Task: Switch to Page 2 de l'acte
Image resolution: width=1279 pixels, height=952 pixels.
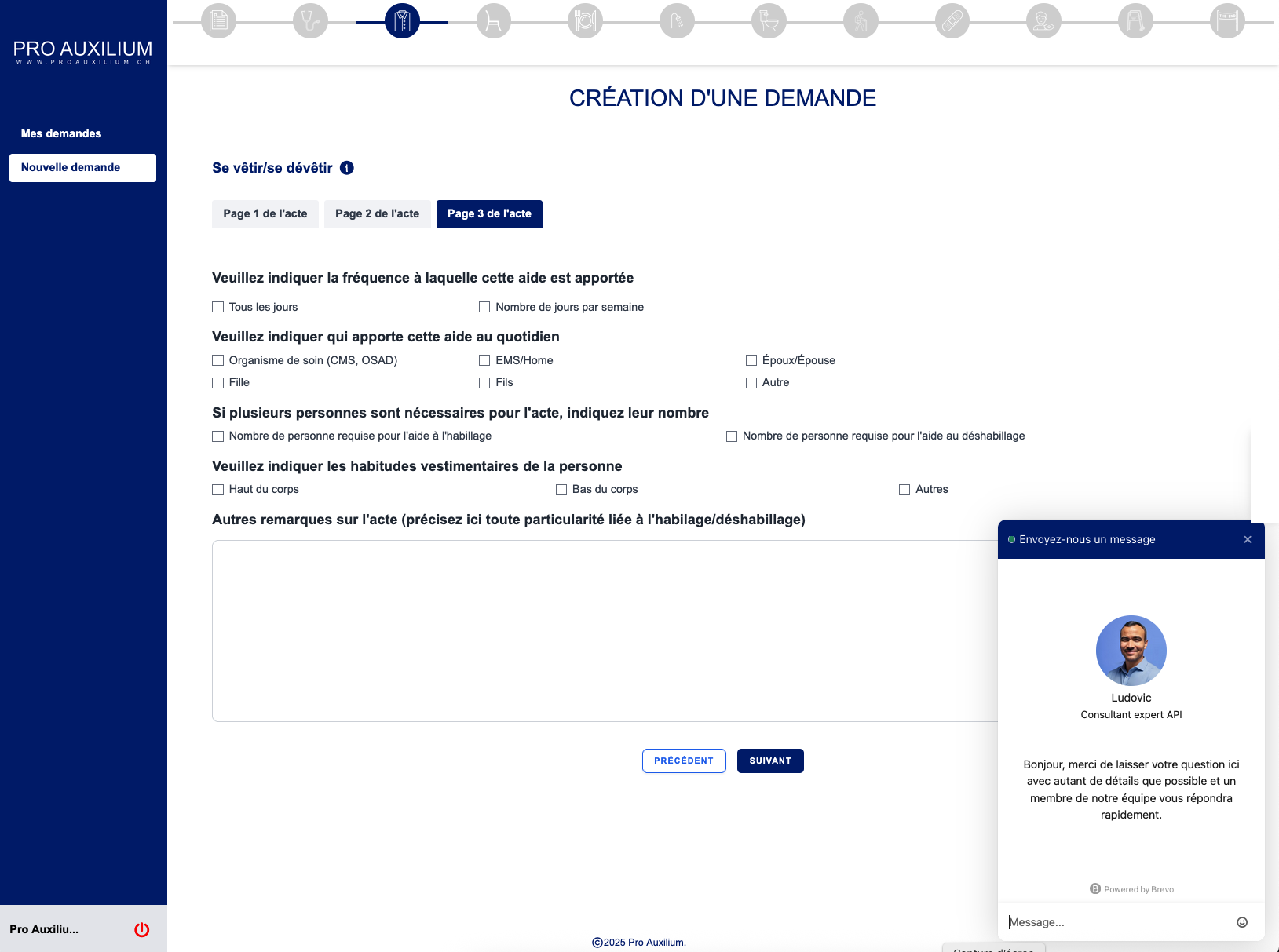Action: point(377,213)
